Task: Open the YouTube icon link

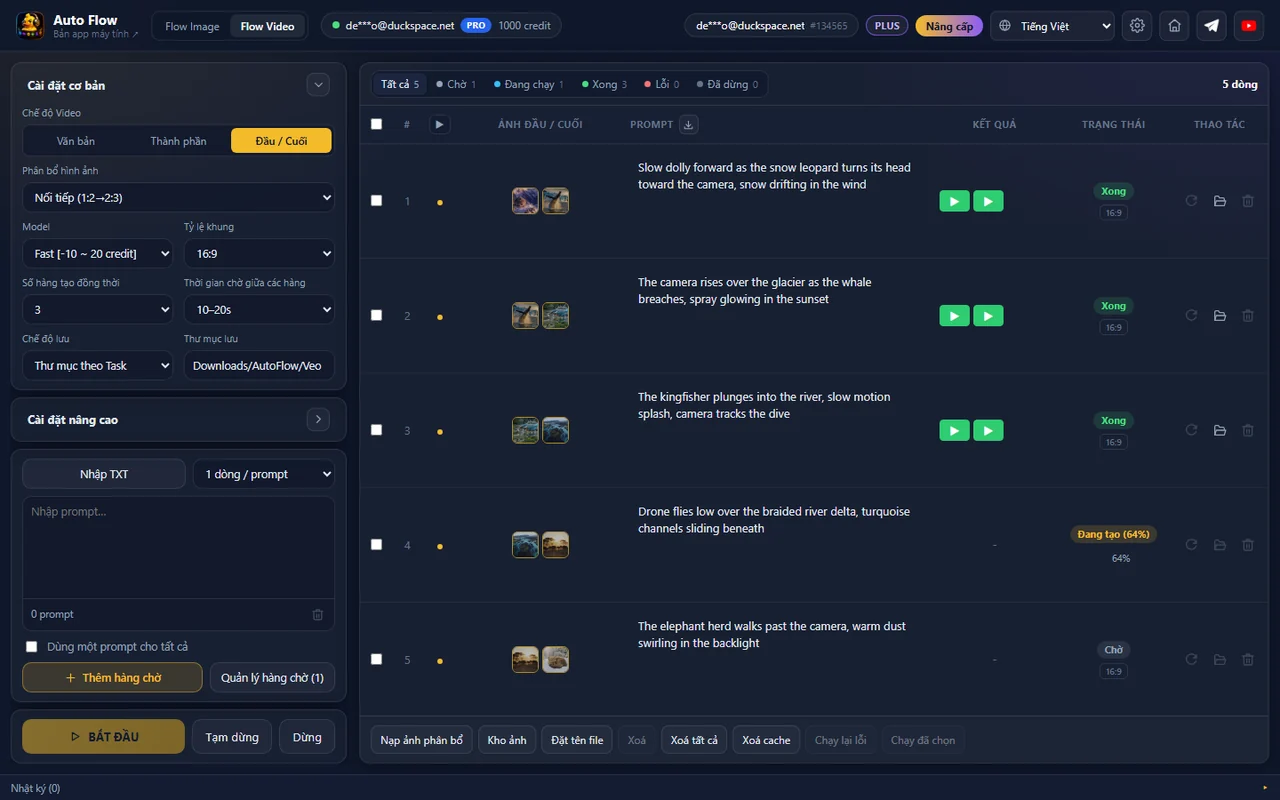Action: point(1249,26)
